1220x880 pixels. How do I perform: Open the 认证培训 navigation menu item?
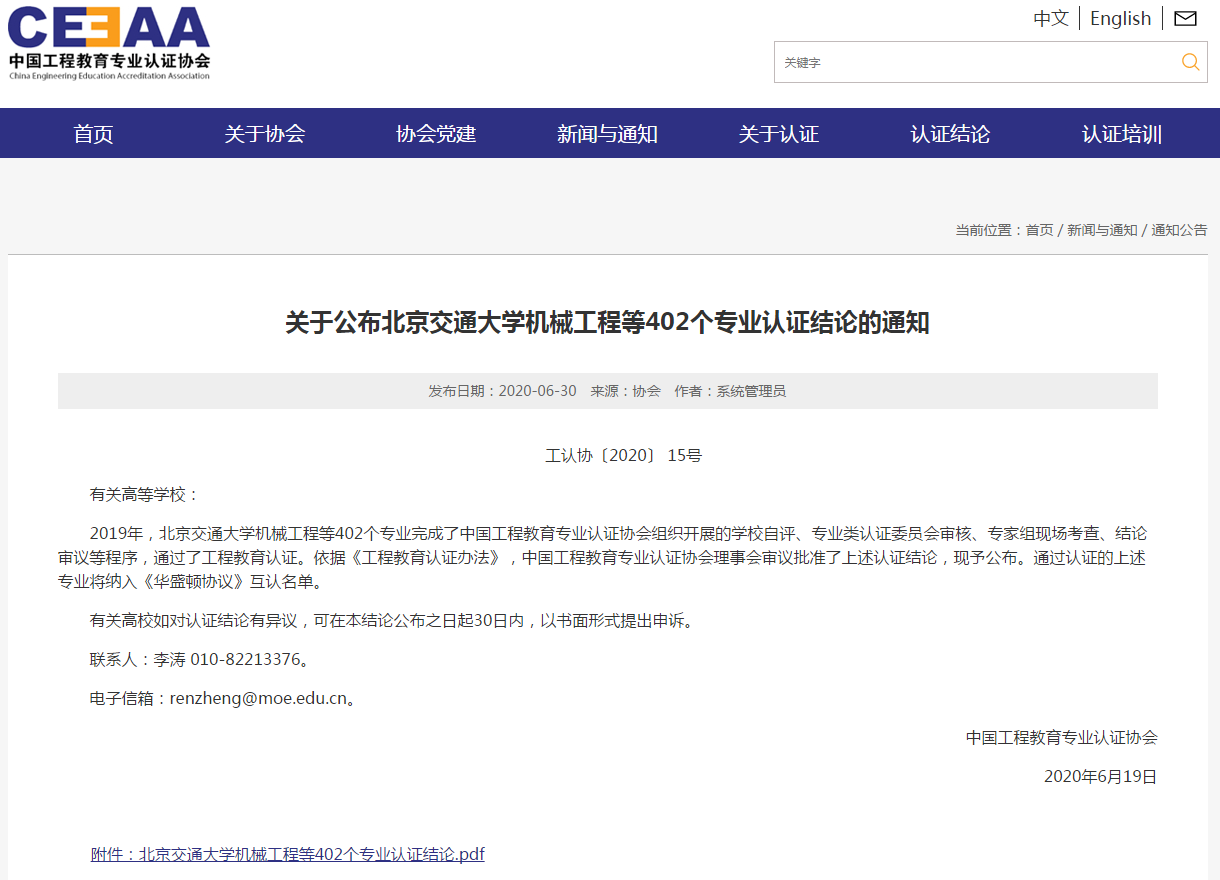click(x=1121, y=132)
